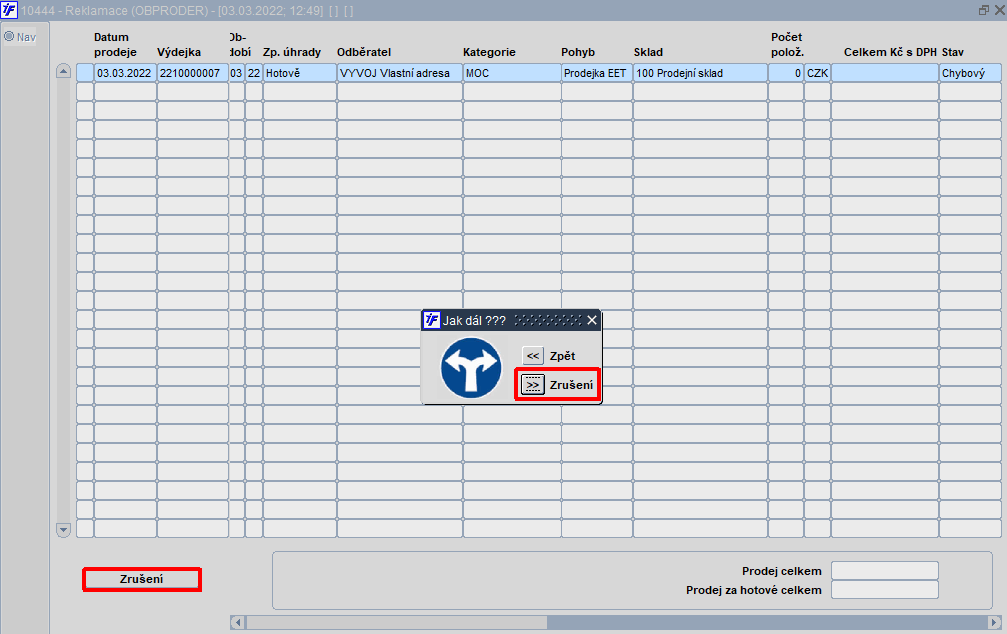The height and width of the screenshot is (634, 1007).
Task: Click the Stav cell showing Chybový
Action: (x=970, y=73)
